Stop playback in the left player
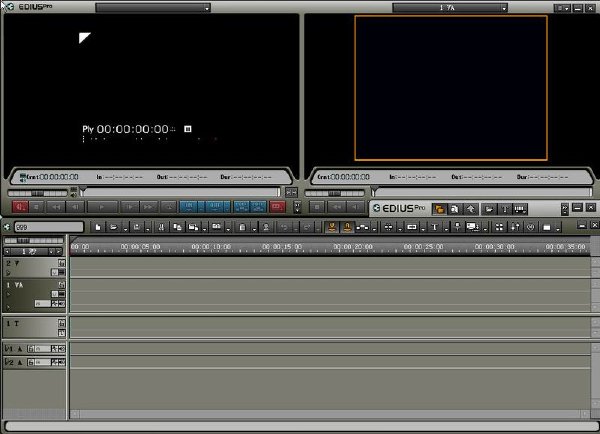Image resolution: width=600 pixels, height=434 pixels. pos(37,207)
